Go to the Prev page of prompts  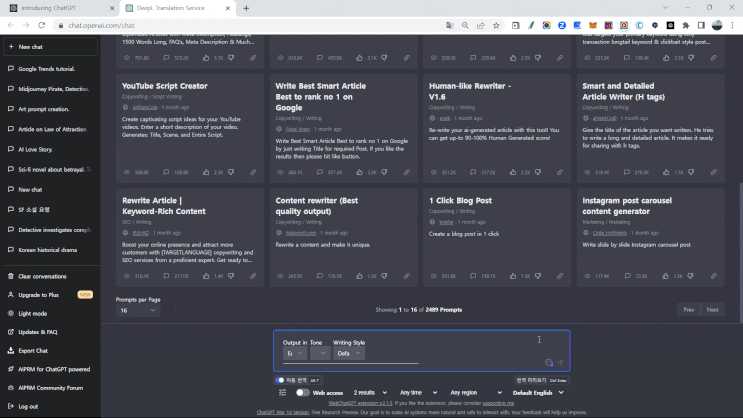pos(689,309)
